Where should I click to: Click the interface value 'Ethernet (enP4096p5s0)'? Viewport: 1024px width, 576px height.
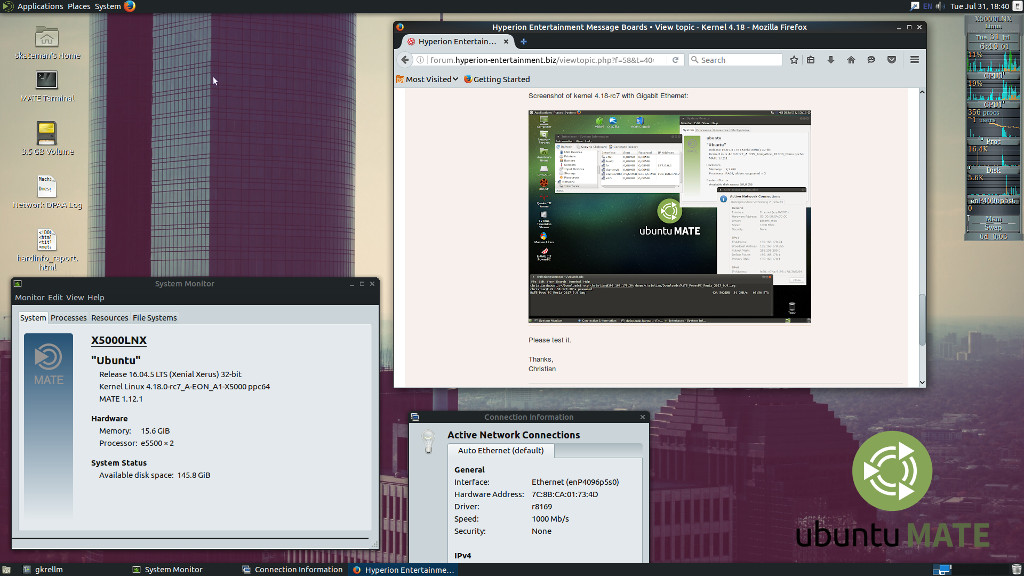pyautogui.click(x=575, y=482)
